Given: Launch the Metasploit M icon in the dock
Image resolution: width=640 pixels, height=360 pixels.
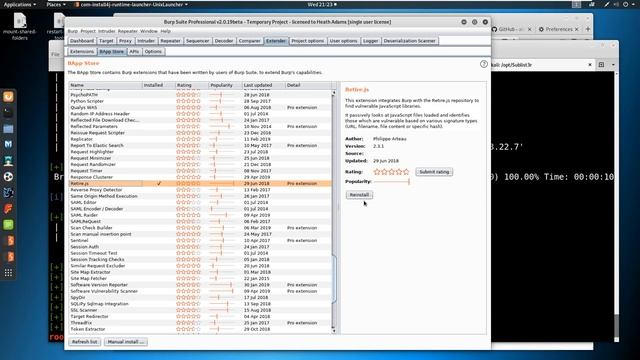Looking at the screenshot, I should click(9, 144).
